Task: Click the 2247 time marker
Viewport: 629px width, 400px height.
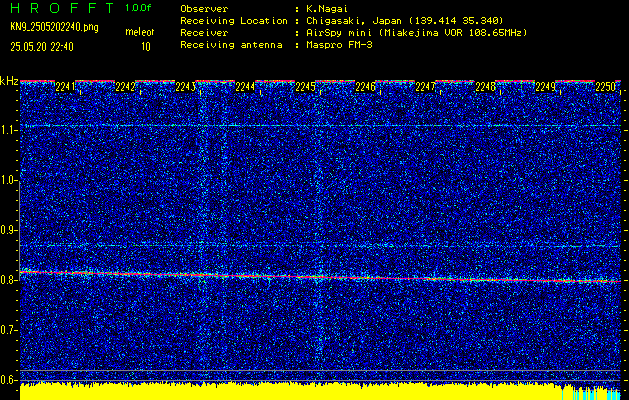Action: click(425, 87)
